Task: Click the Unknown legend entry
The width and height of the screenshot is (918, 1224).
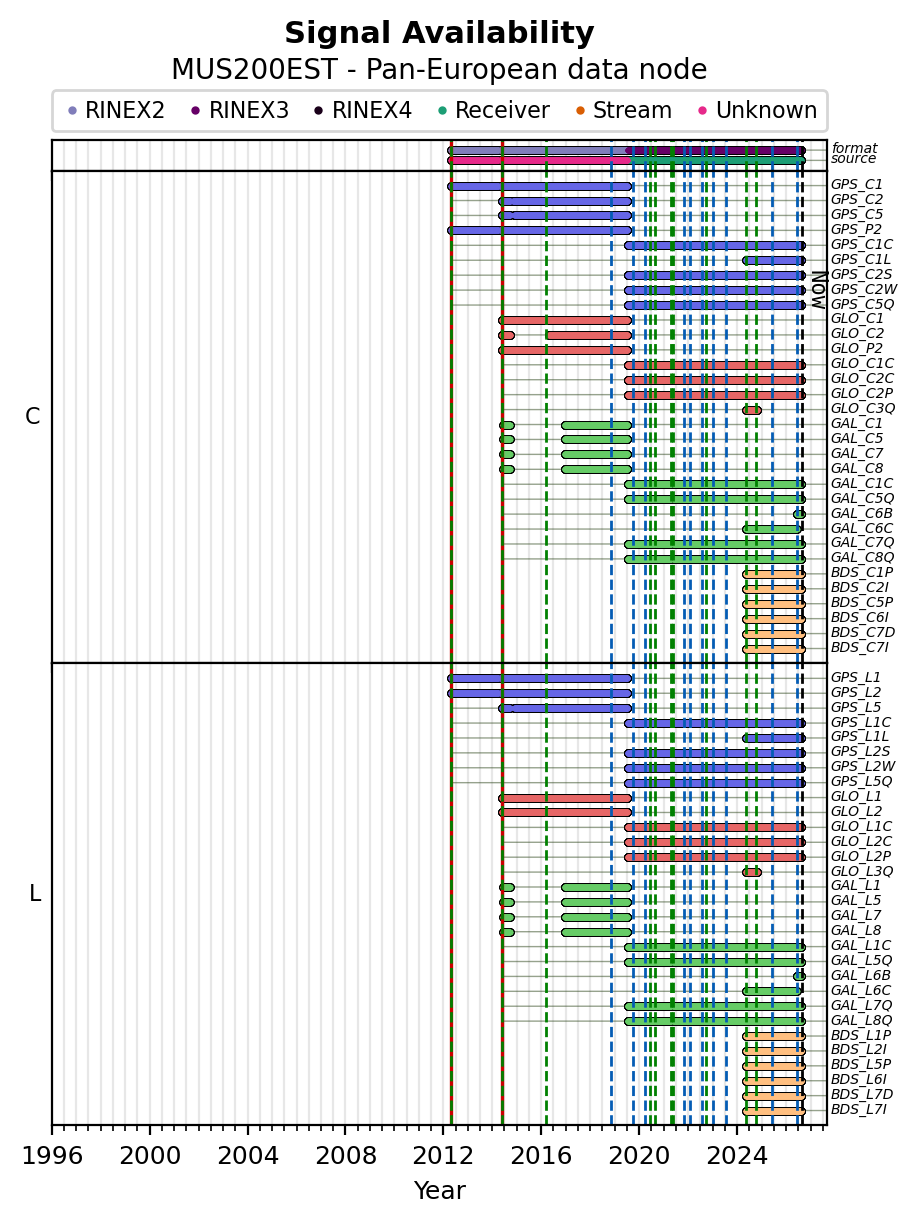Action: click(757, 111)
